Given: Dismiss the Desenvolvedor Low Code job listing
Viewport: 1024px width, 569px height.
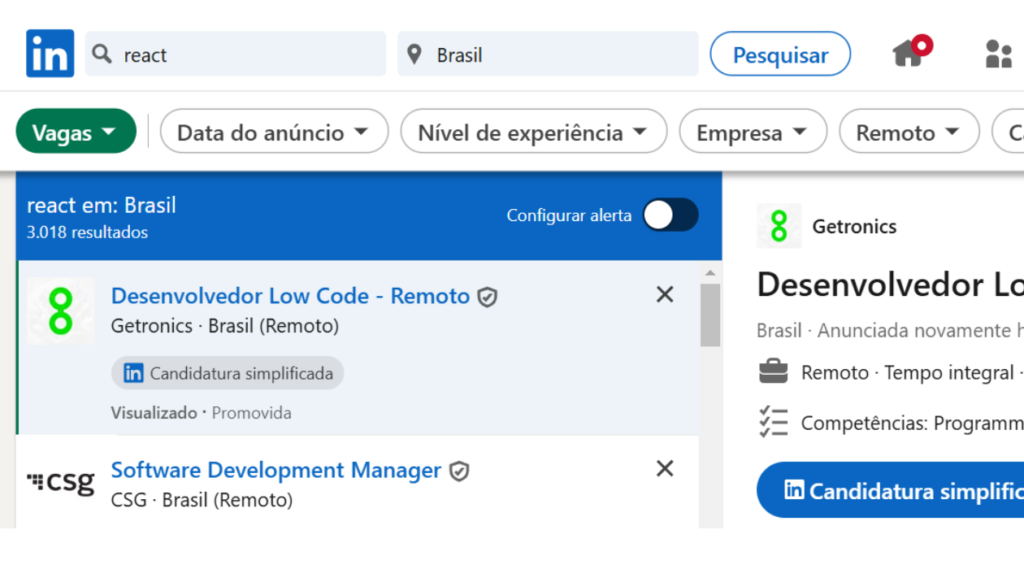Looking at the screenshot, I should [x=664, y=295].
